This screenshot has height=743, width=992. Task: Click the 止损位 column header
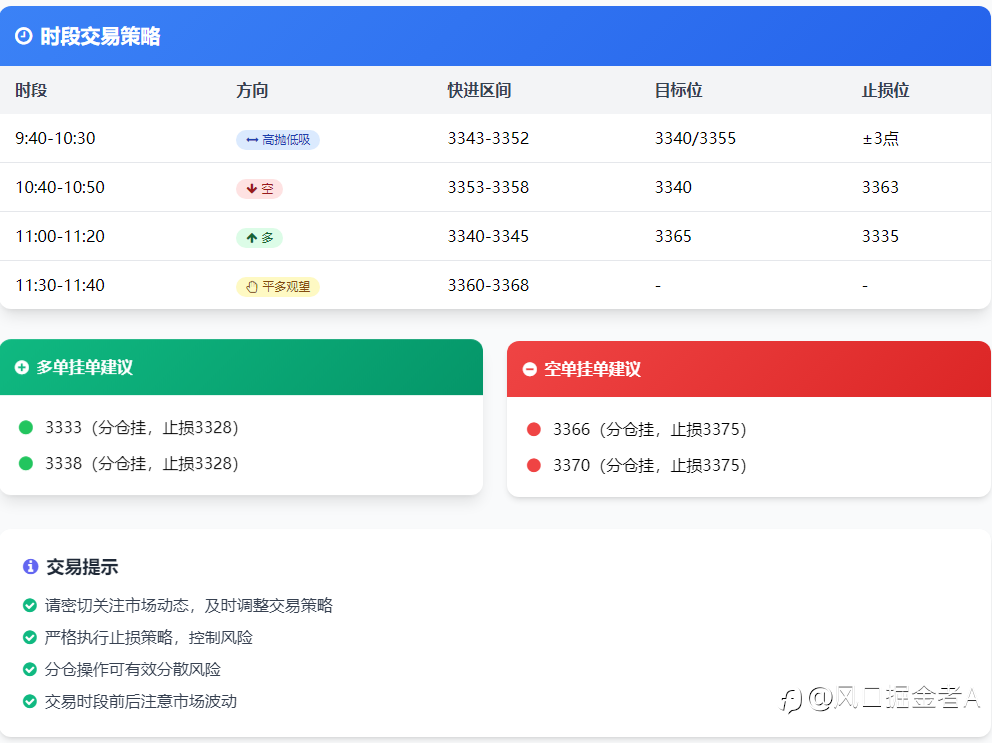tap(886, 91)
